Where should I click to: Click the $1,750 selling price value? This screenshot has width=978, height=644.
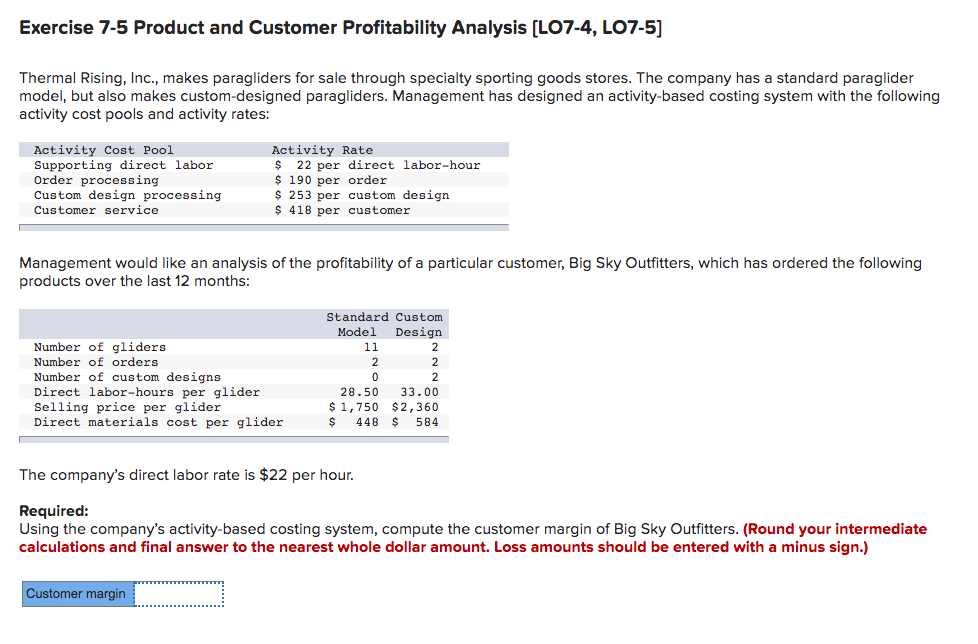[354, 407]
